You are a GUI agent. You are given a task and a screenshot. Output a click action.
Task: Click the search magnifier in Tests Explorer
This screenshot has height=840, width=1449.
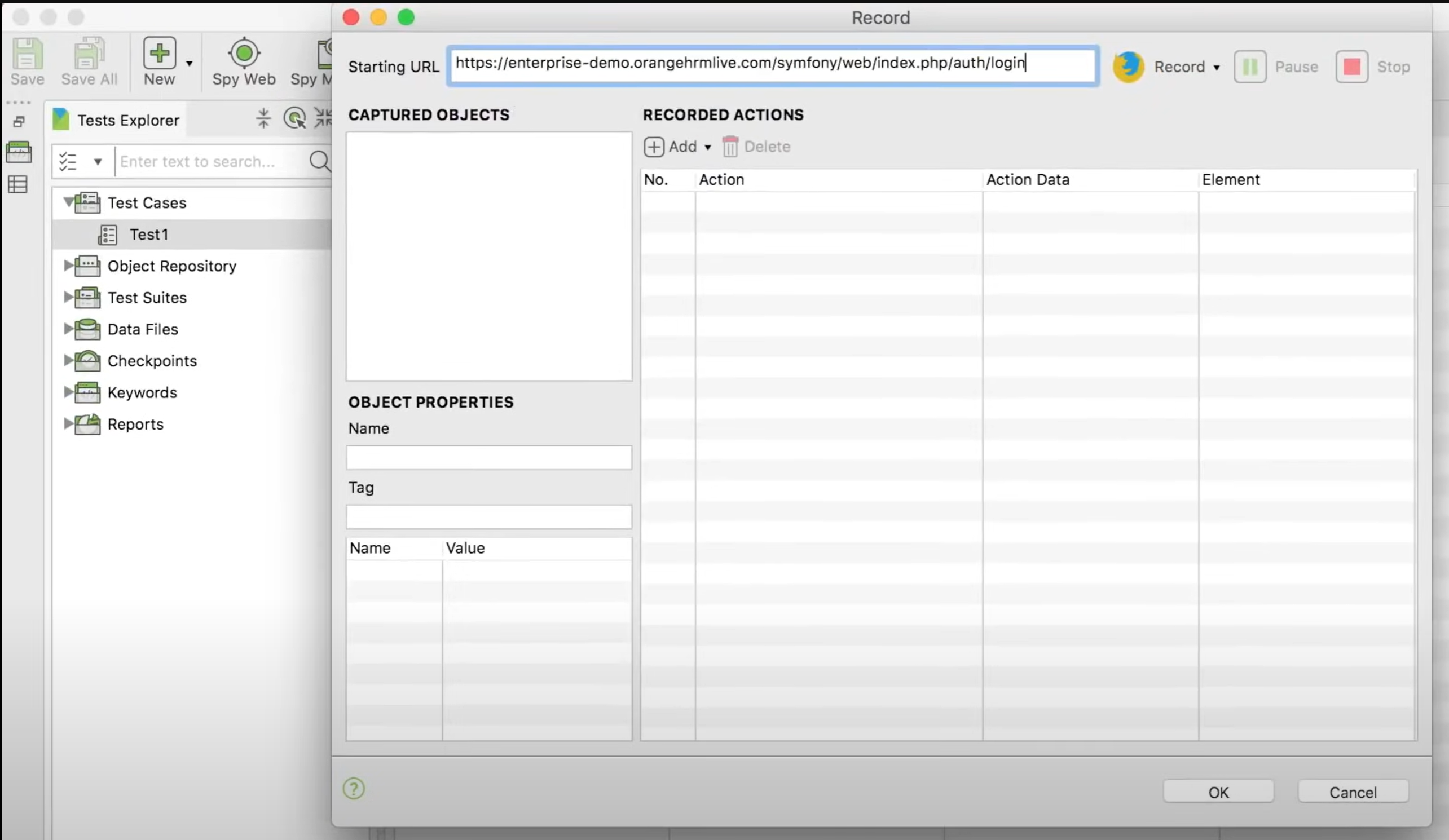[319, 161]
